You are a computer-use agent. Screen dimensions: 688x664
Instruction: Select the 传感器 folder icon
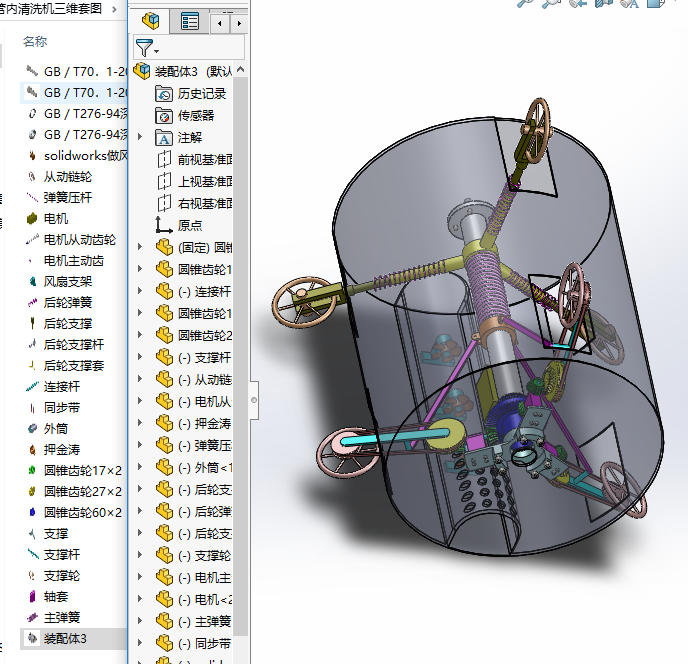[x=164, y=116]
